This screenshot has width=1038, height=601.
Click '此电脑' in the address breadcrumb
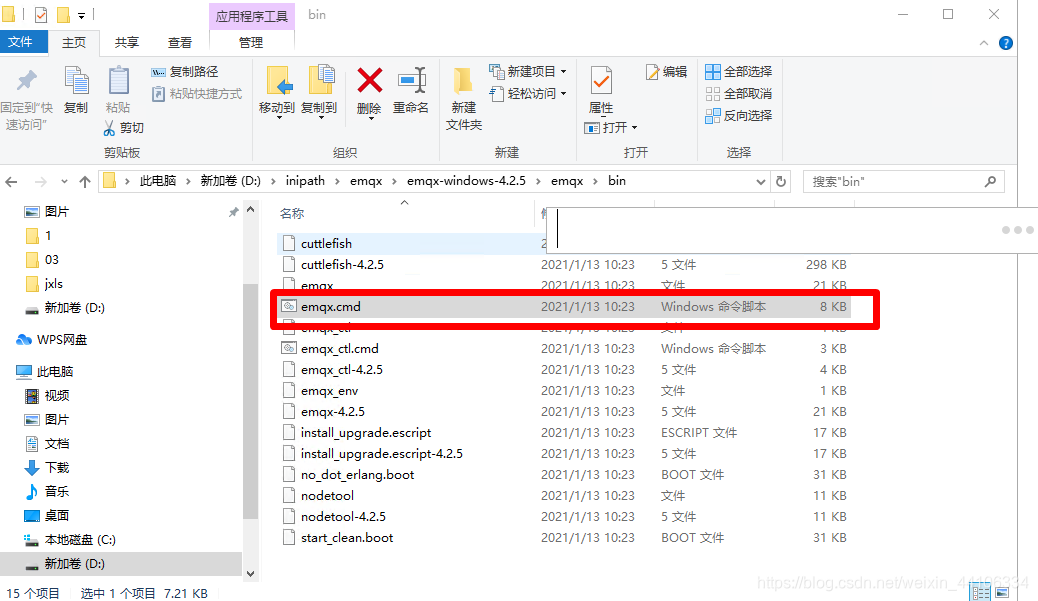158,181
